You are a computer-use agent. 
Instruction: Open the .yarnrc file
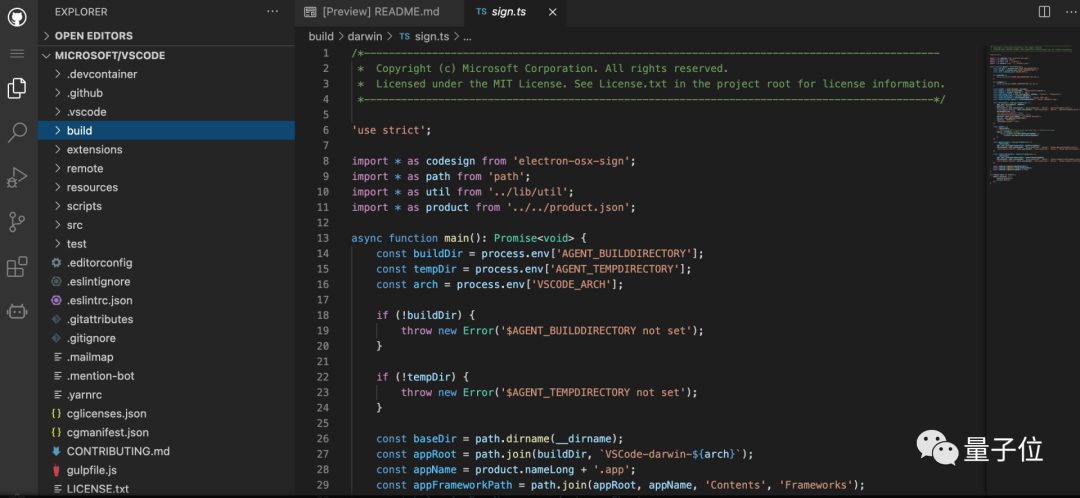(166, 395)
